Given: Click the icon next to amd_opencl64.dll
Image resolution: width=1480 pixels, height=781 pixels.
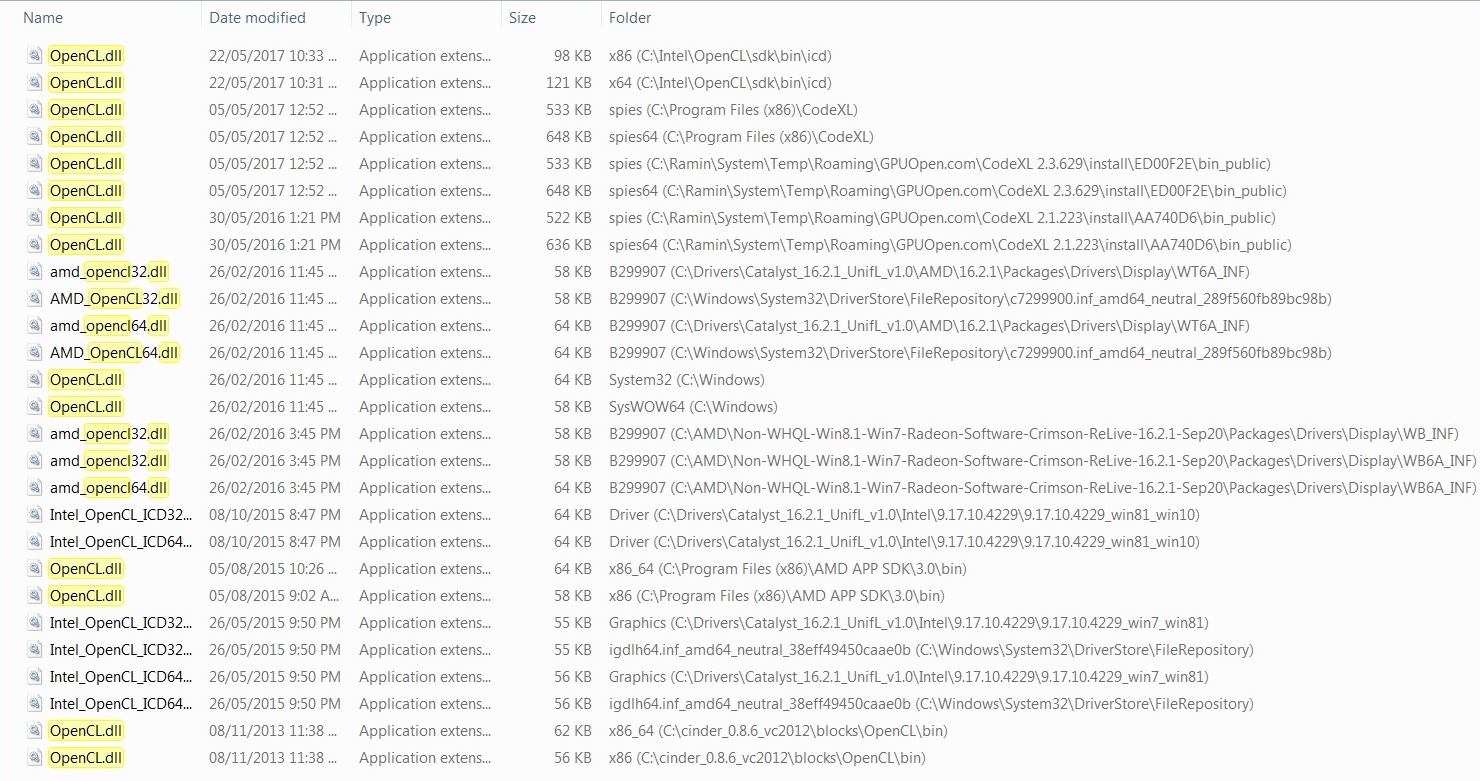Looking at the screenshot, I should pos(34,325).
